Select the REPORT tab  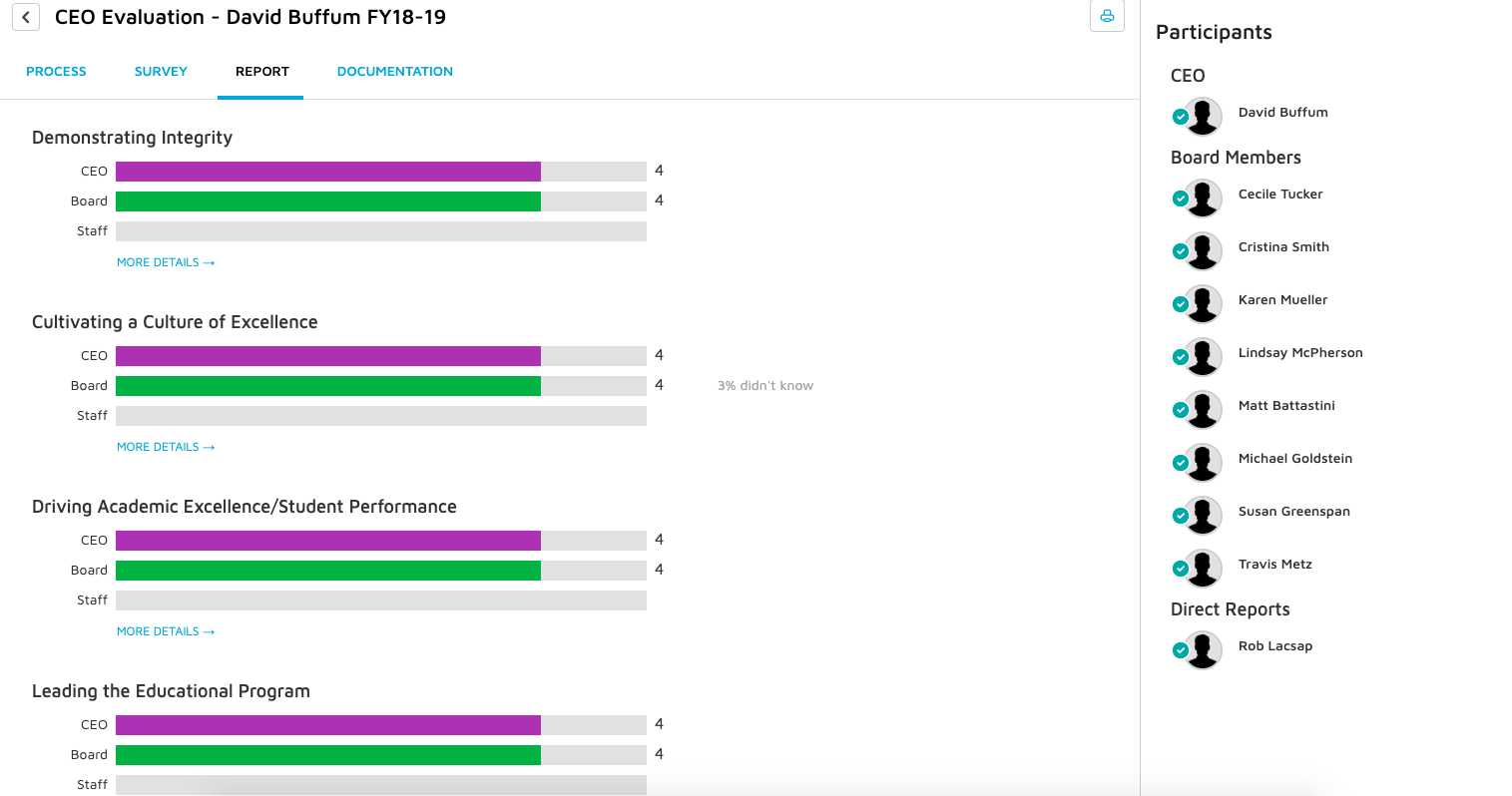point(261,72)
